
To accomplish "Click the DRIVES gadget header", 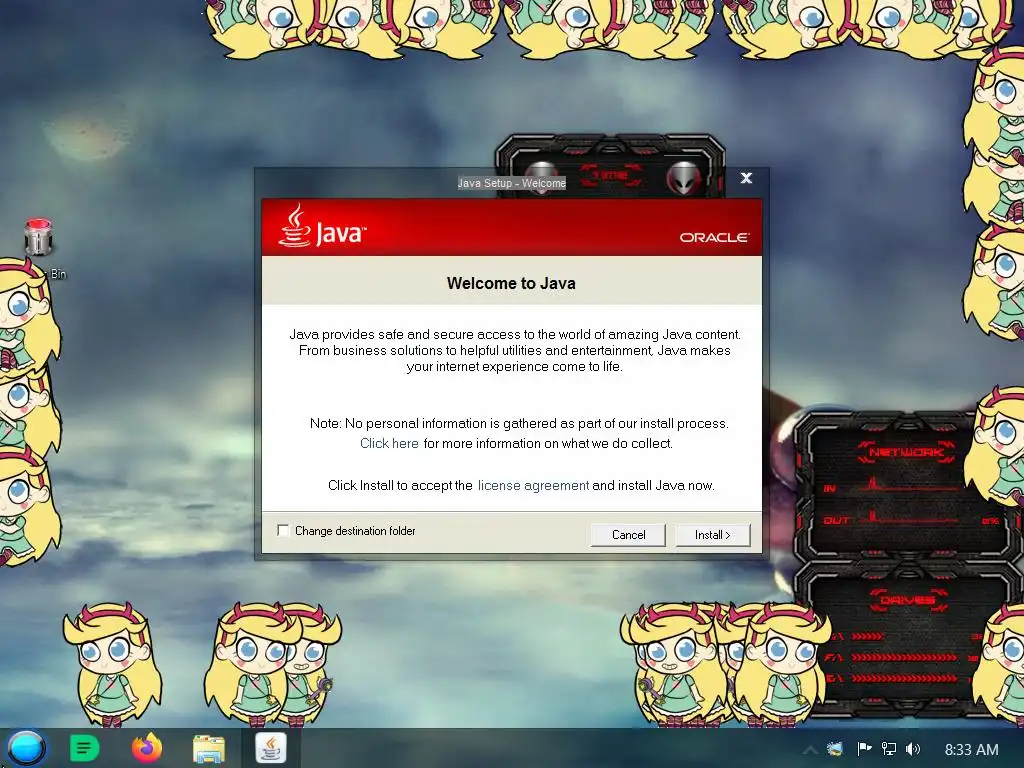I will (908, 600).
